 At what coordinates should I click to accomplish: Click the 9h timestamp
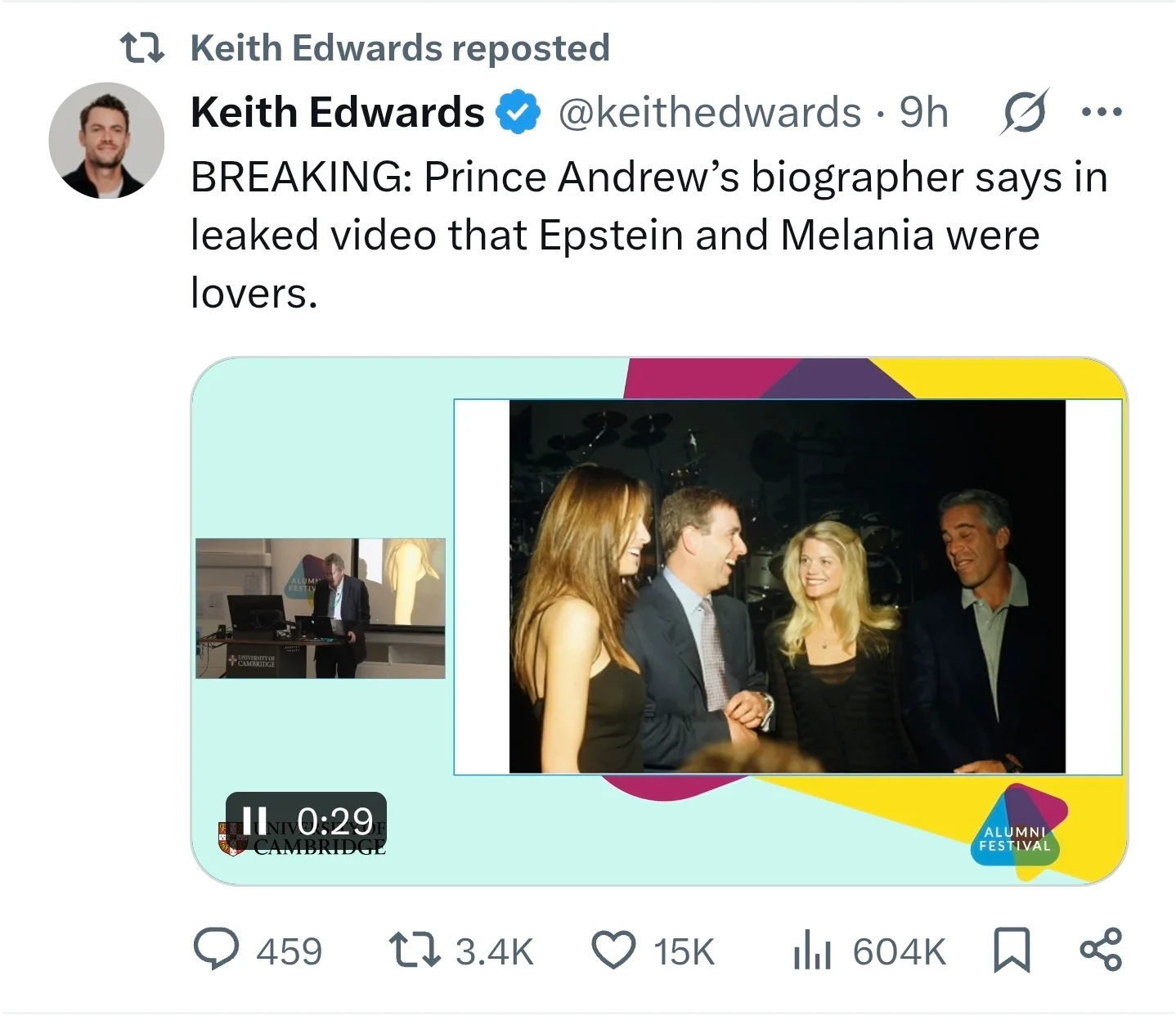[x=924, y=112]
